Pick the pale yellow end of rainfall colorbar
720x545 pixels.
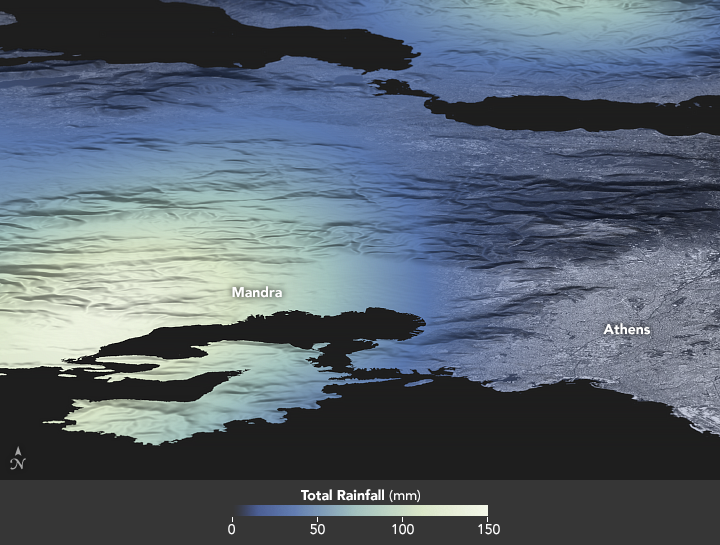click(x=482, y=510)
